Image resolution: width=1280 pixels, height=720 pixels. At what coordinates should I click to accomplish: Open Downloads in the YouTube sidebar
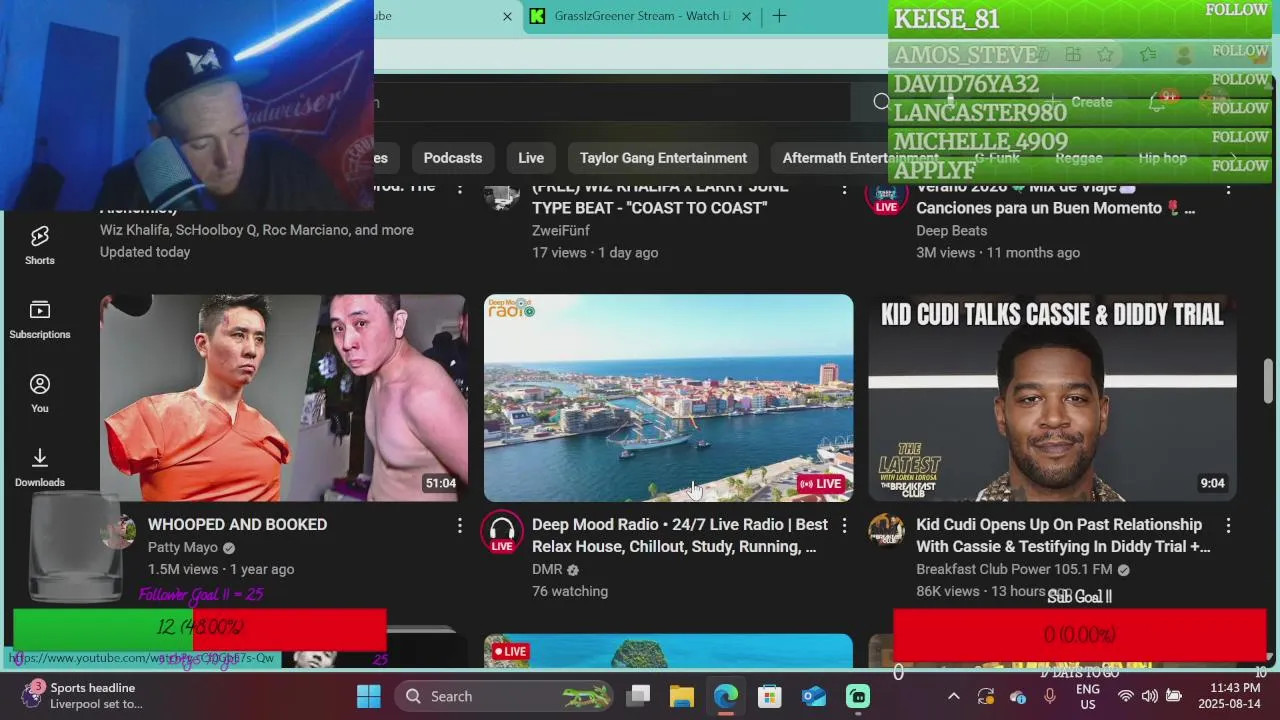pyautogui.click(x=40, y=468)
